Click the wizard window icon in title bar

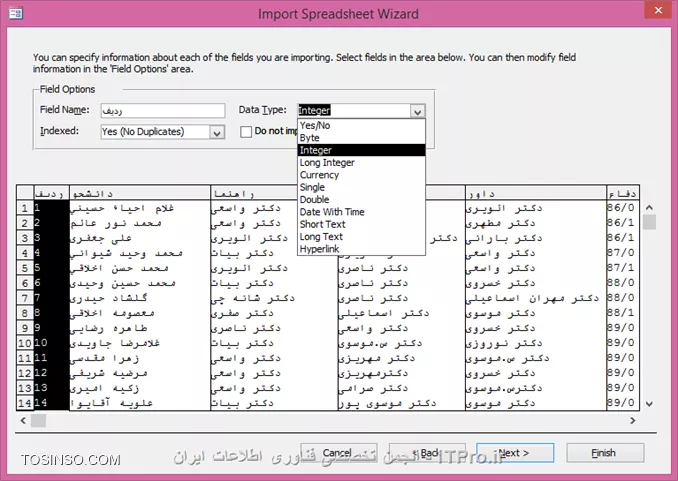pos(16,13)
